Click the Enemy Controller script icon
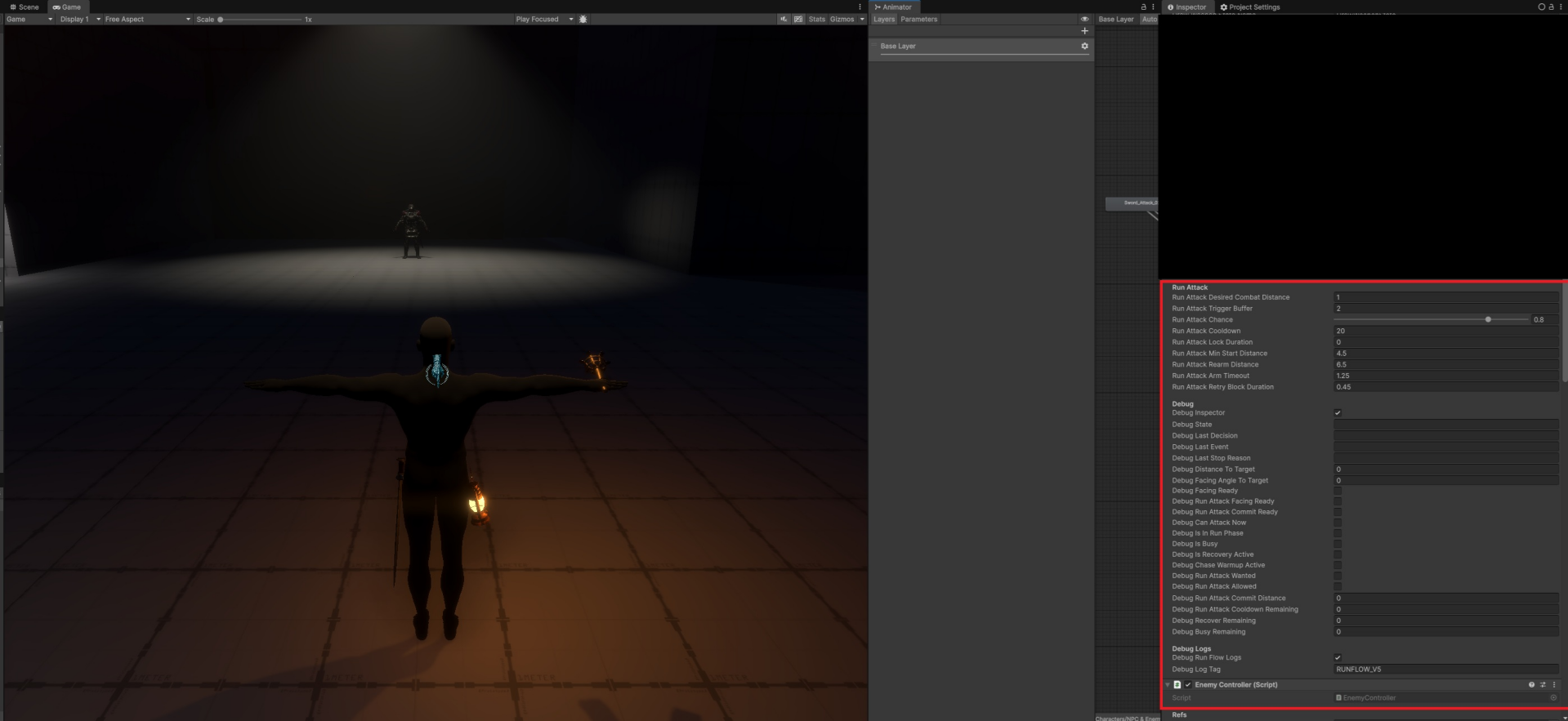1568x721 pixels. coord(1177,684)
